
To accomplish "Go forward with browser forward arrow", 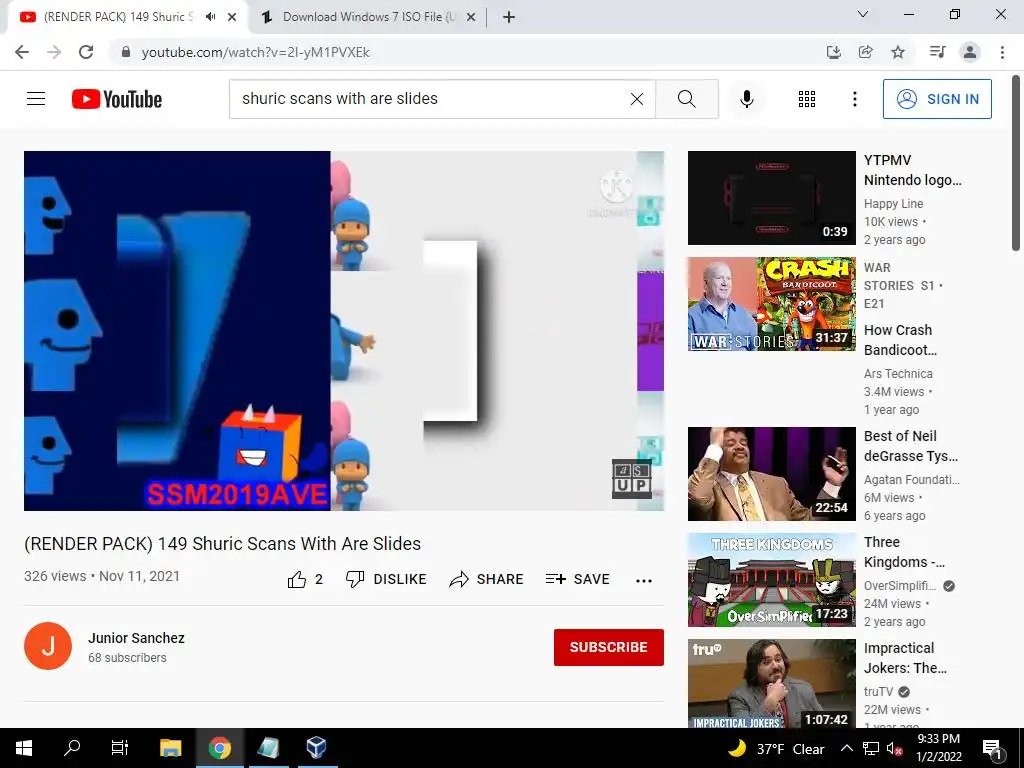I will [54, 52].
